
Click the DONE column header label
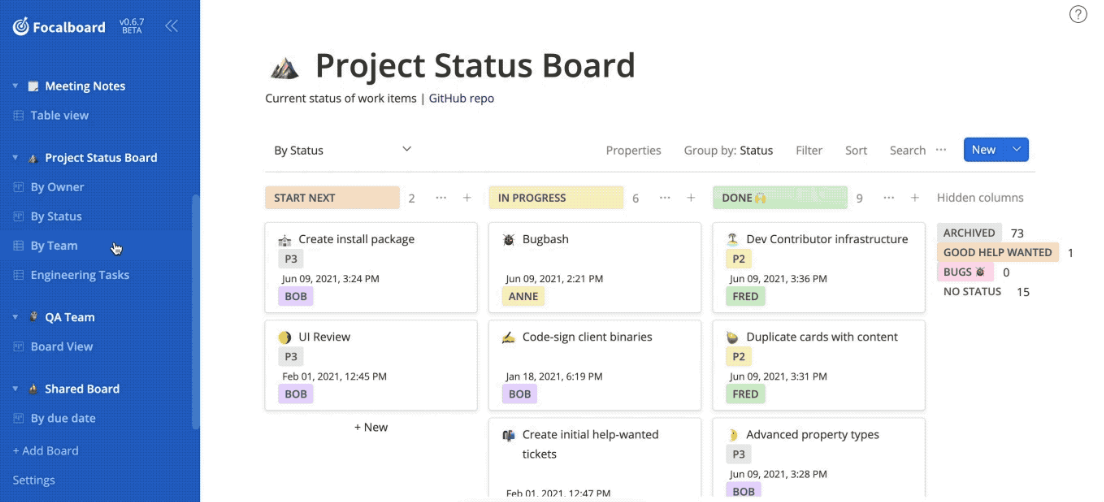(780, 198)
